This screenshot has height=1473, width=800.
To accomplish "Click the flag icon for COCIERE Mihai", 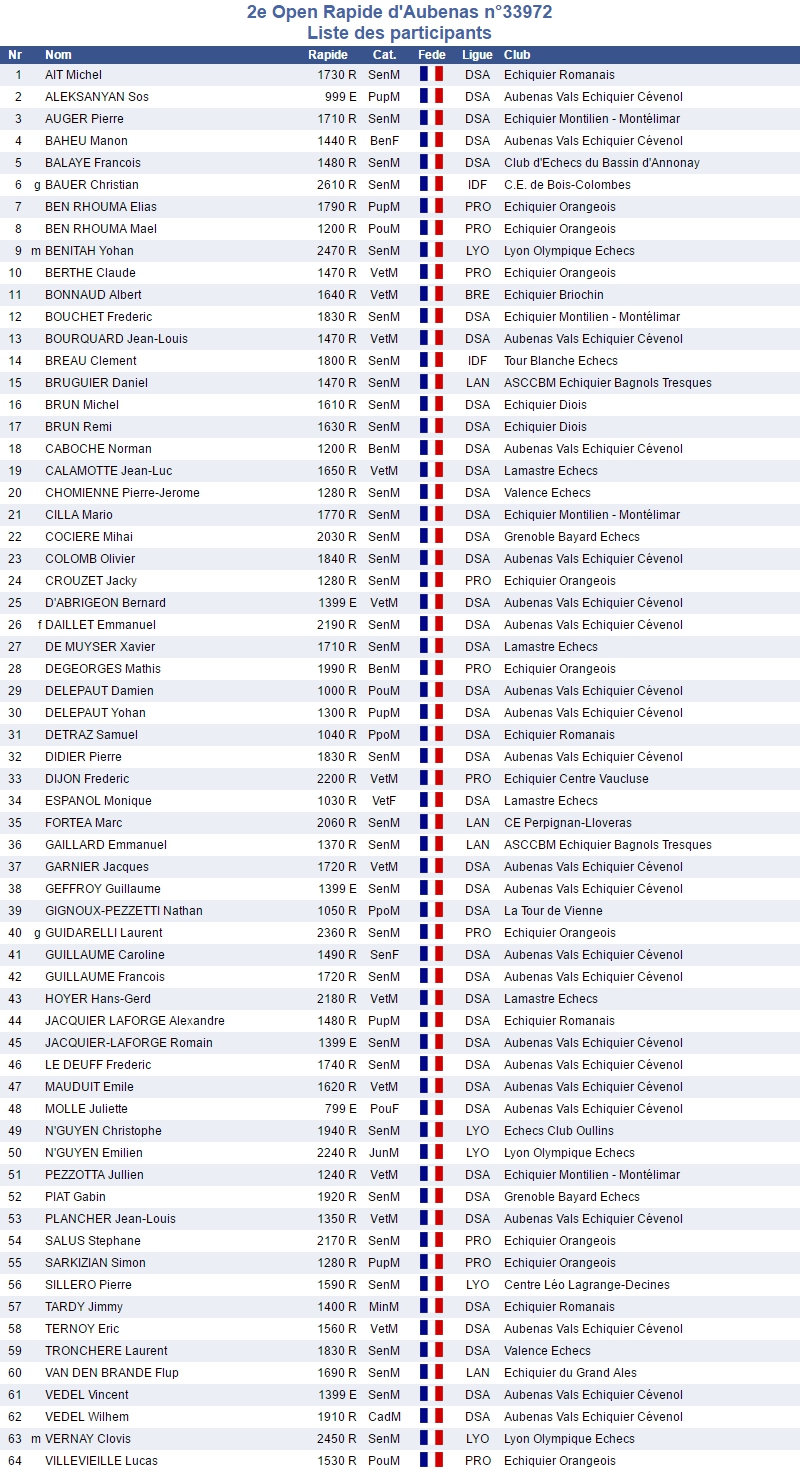I will (431, 537).
